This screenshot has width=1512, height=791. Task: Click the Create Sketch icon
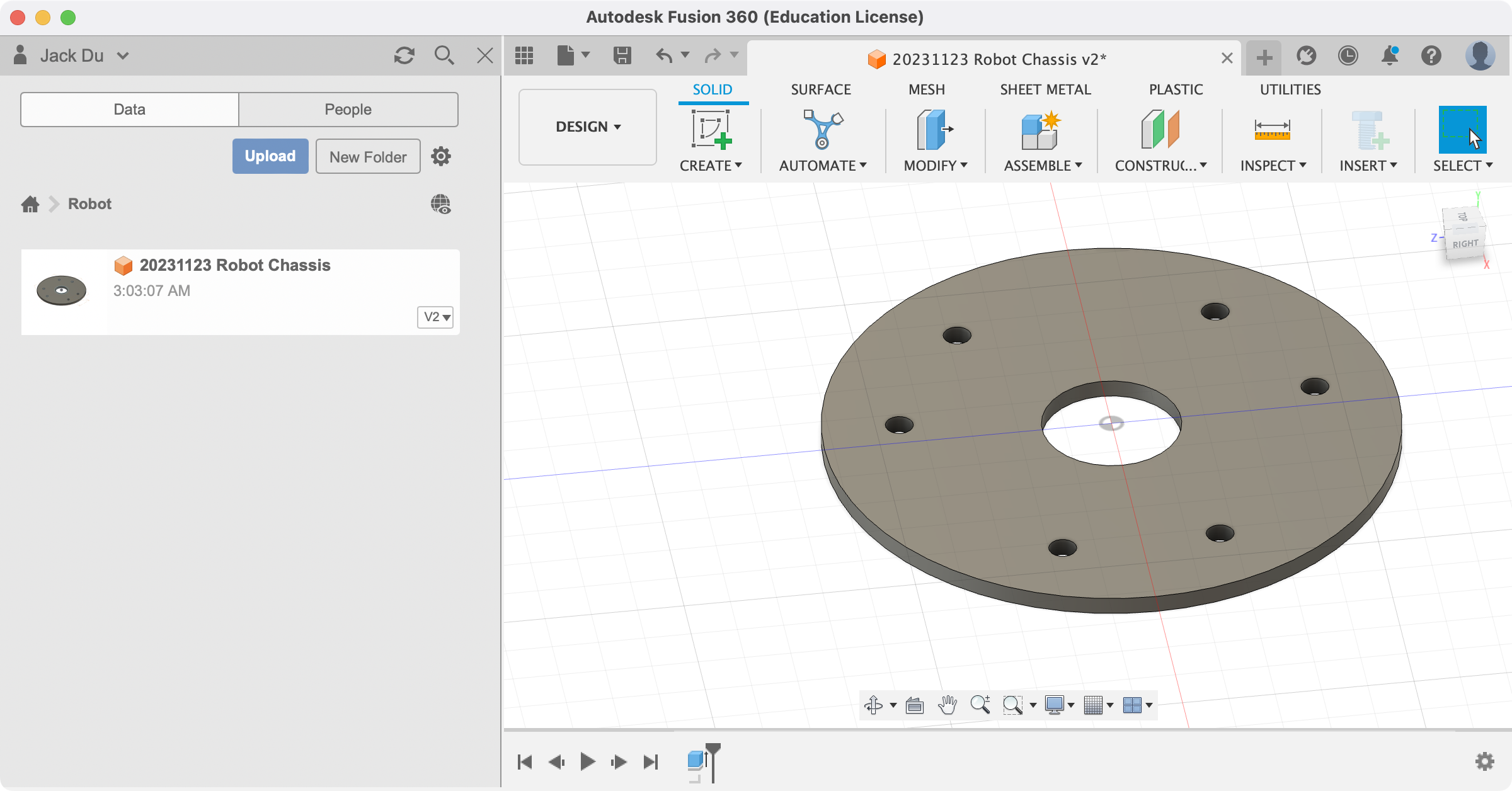click(711, 129)
